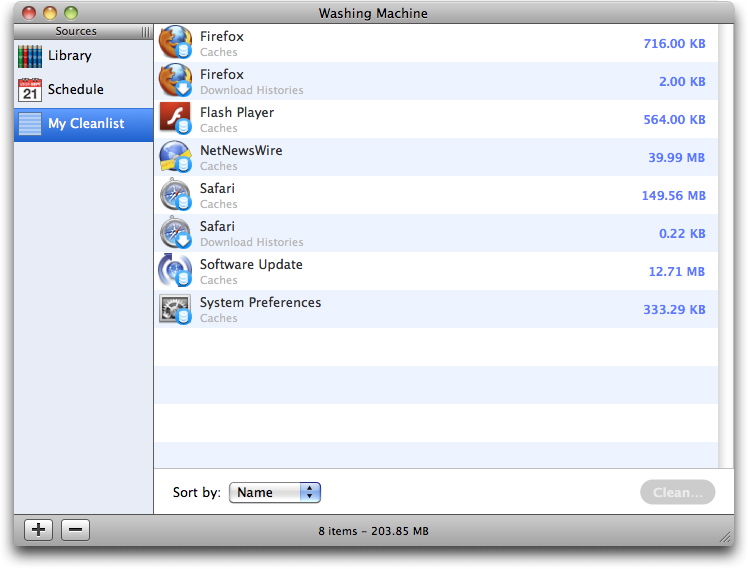Click the Safari Download Histories icon
Screen dimensions: 748x569
[x=175, y=232]
